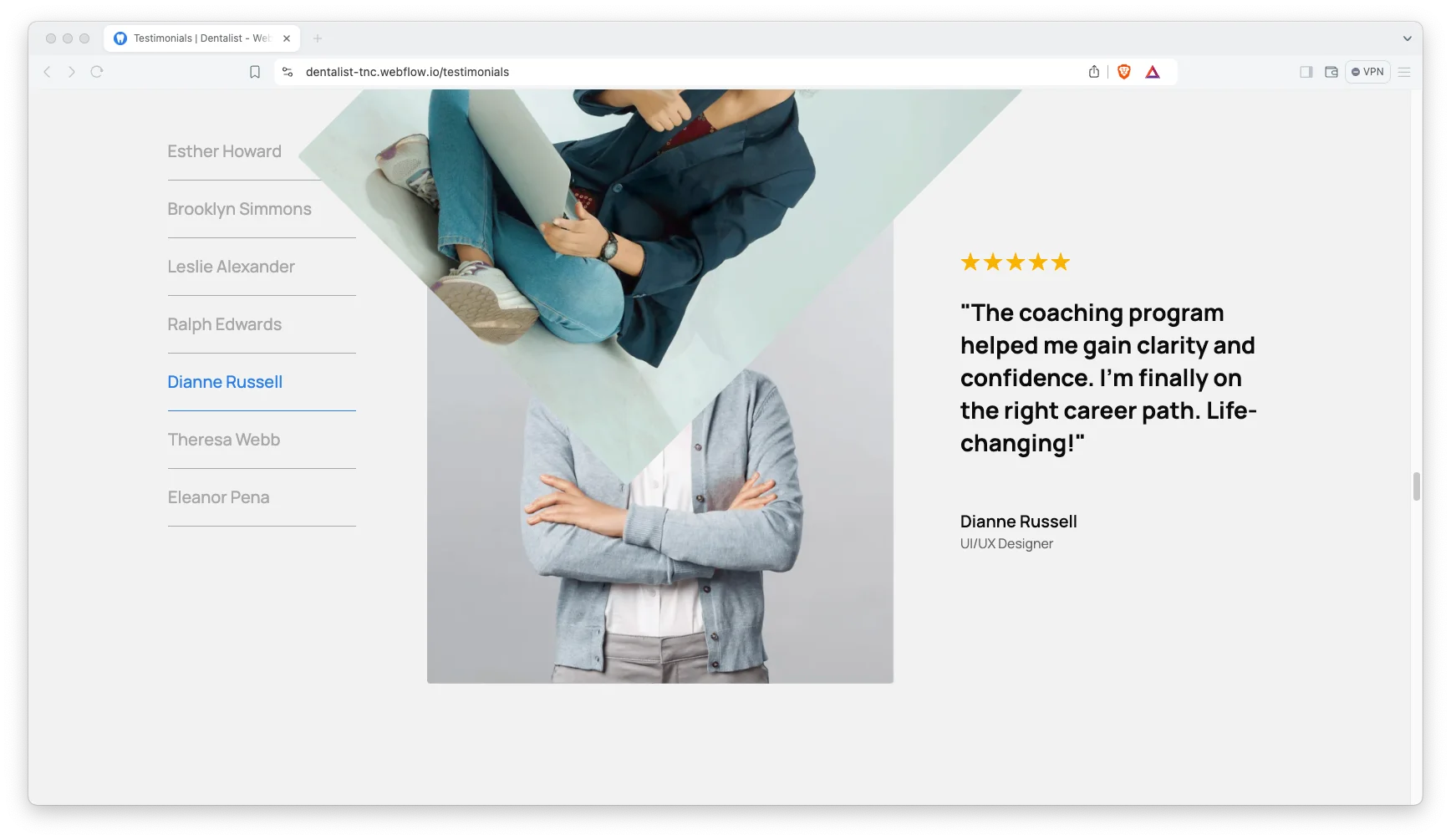Click the Brave Shields lion icon
This screenshot has height=840, width=1451.
tap(1124, 72)
